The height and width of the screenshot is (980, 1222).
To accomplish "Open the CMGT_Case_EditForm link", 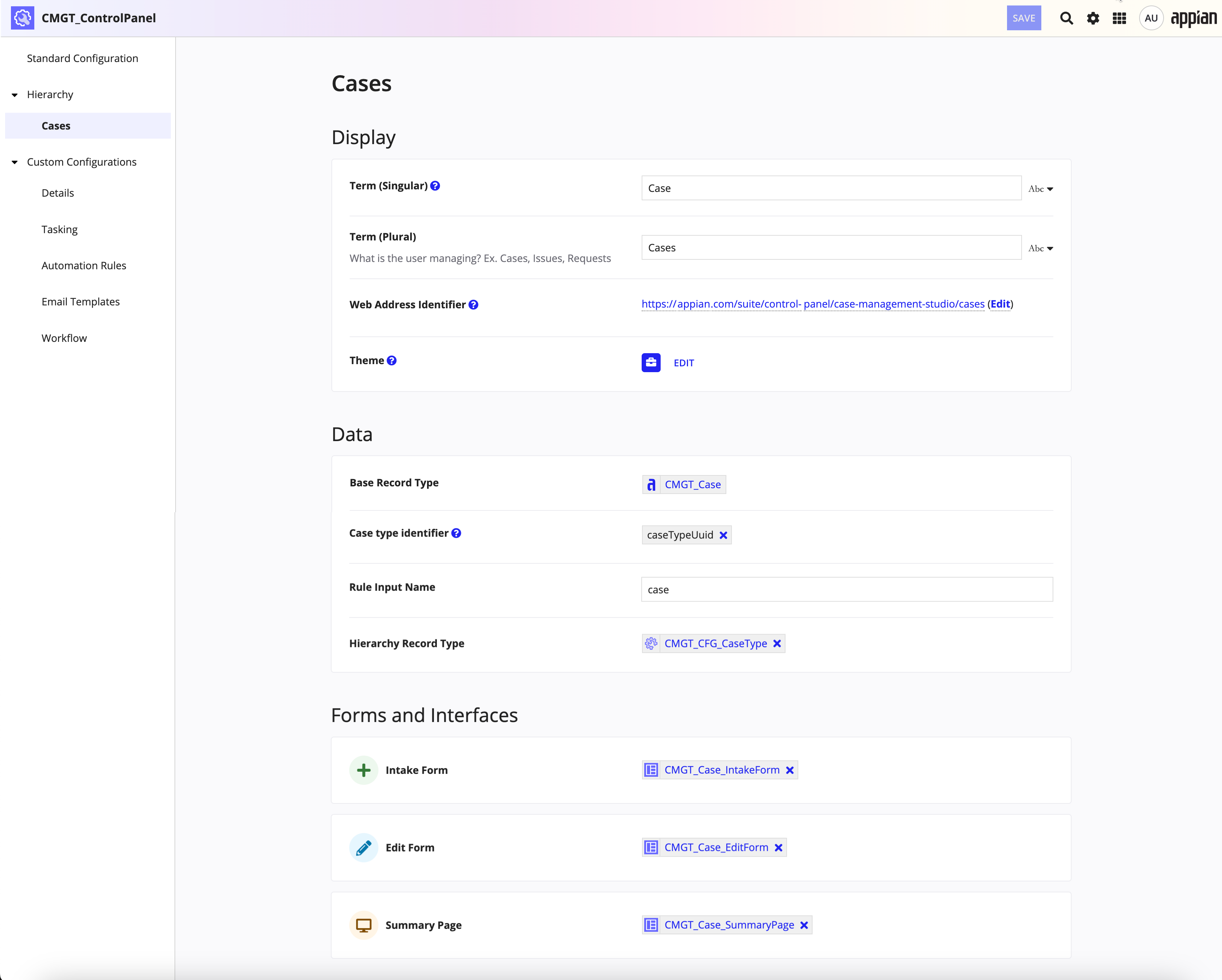I will coord(716,848).
